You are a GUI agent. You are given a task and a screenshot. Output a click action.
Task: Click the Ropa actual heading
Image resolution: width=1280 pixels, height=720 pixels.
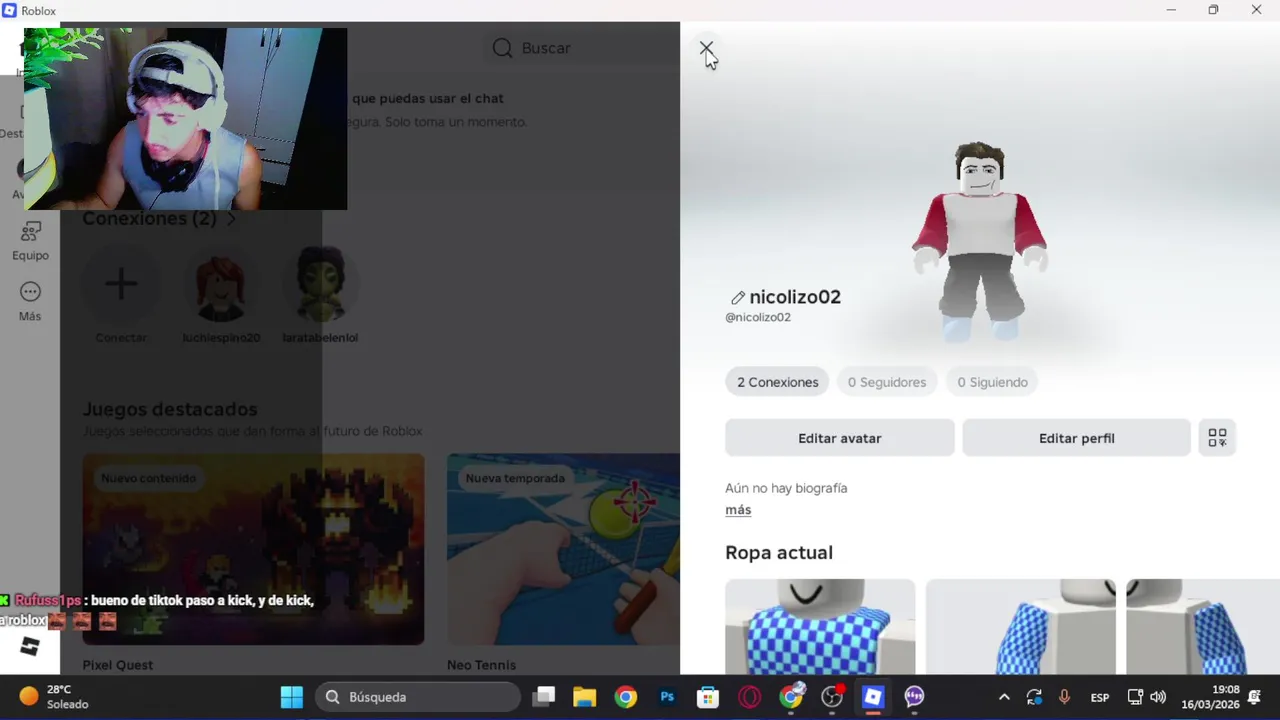pos(779,552)
